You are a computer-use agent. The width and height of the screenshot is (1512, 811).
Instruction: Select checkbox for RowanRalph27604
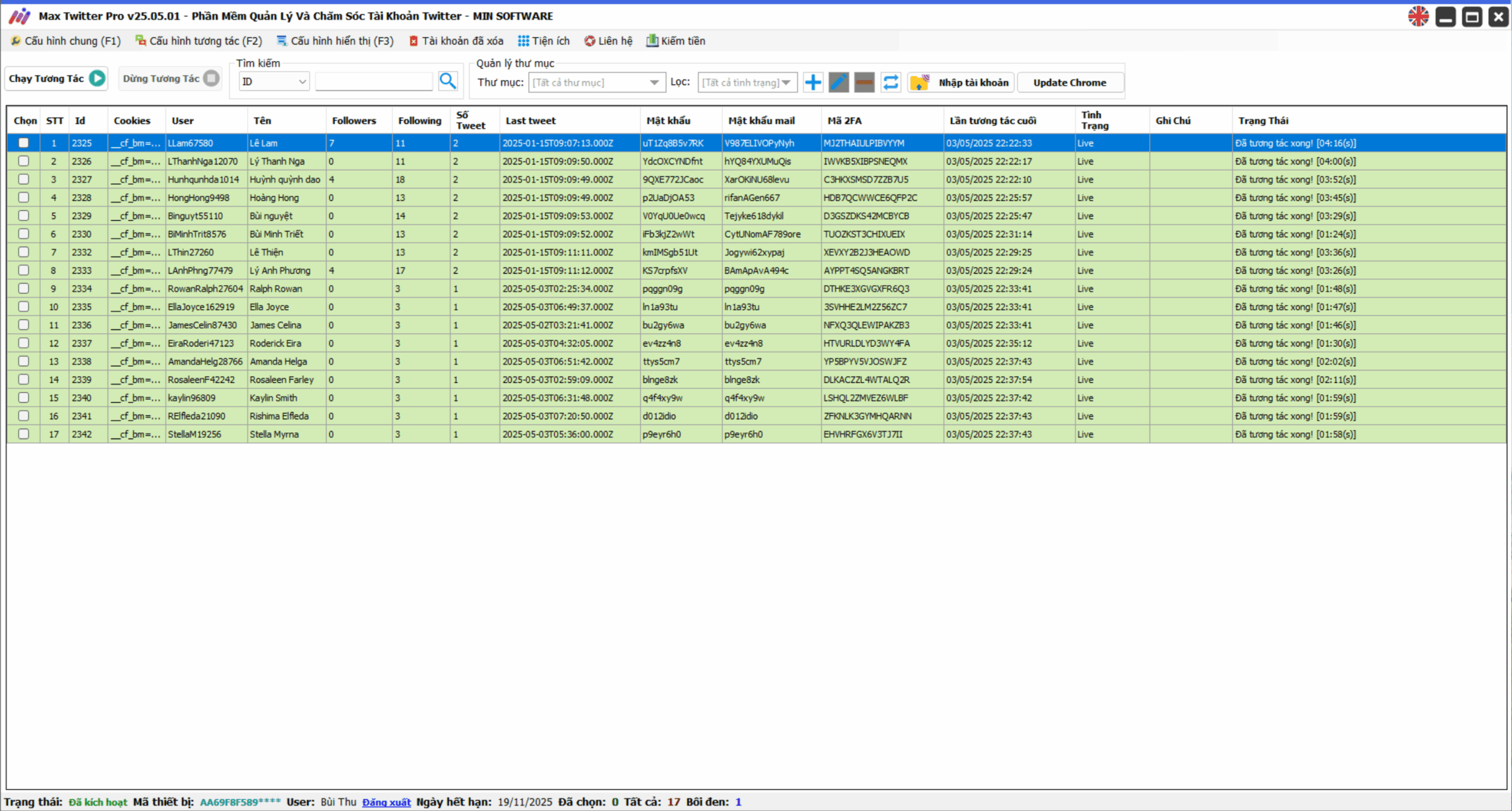pos(24,288)
